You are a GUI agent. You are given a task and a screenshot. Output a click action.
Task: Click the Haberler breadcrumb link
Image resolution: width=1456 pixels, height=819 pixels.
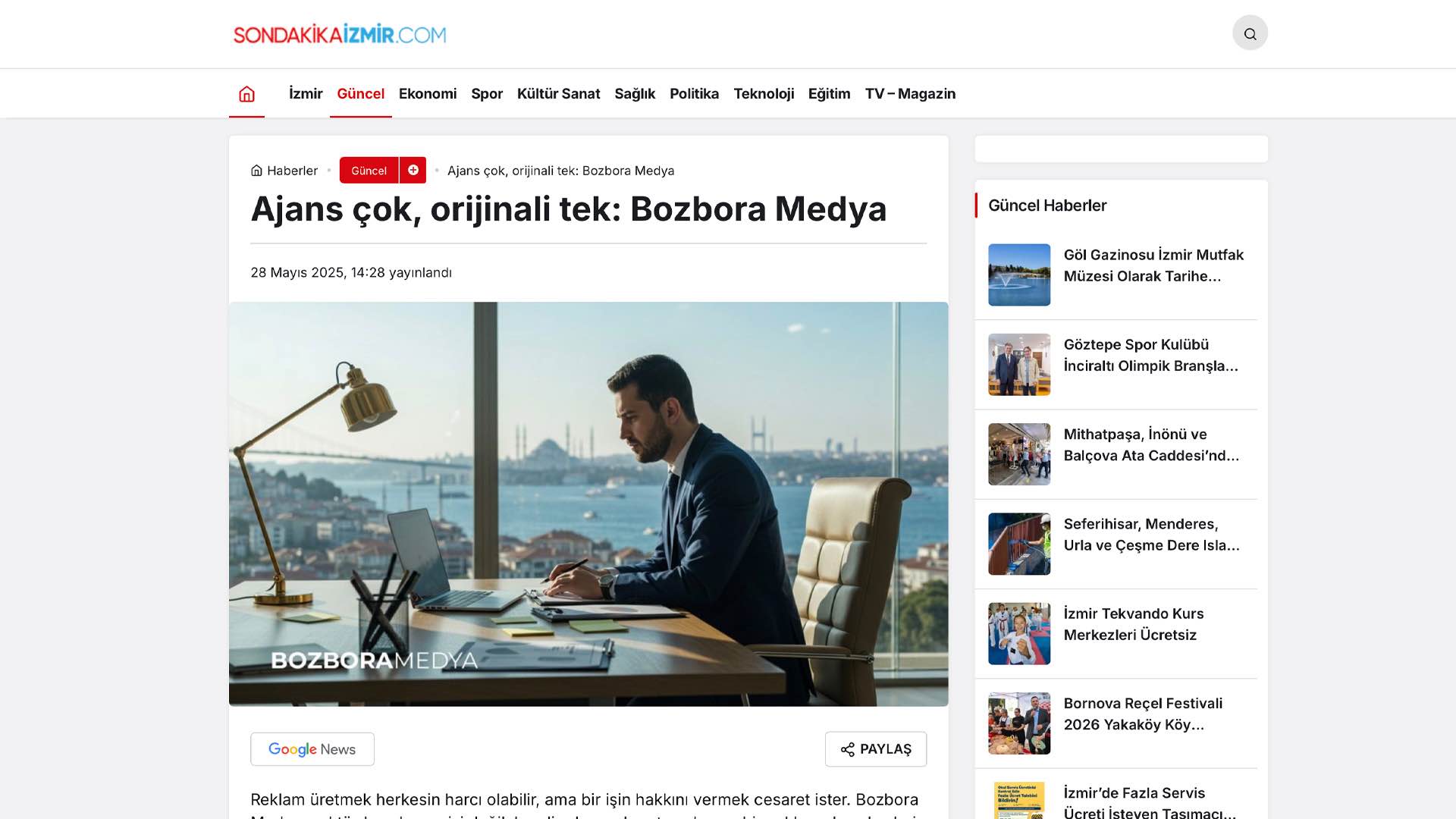click(x=292, y=171)
